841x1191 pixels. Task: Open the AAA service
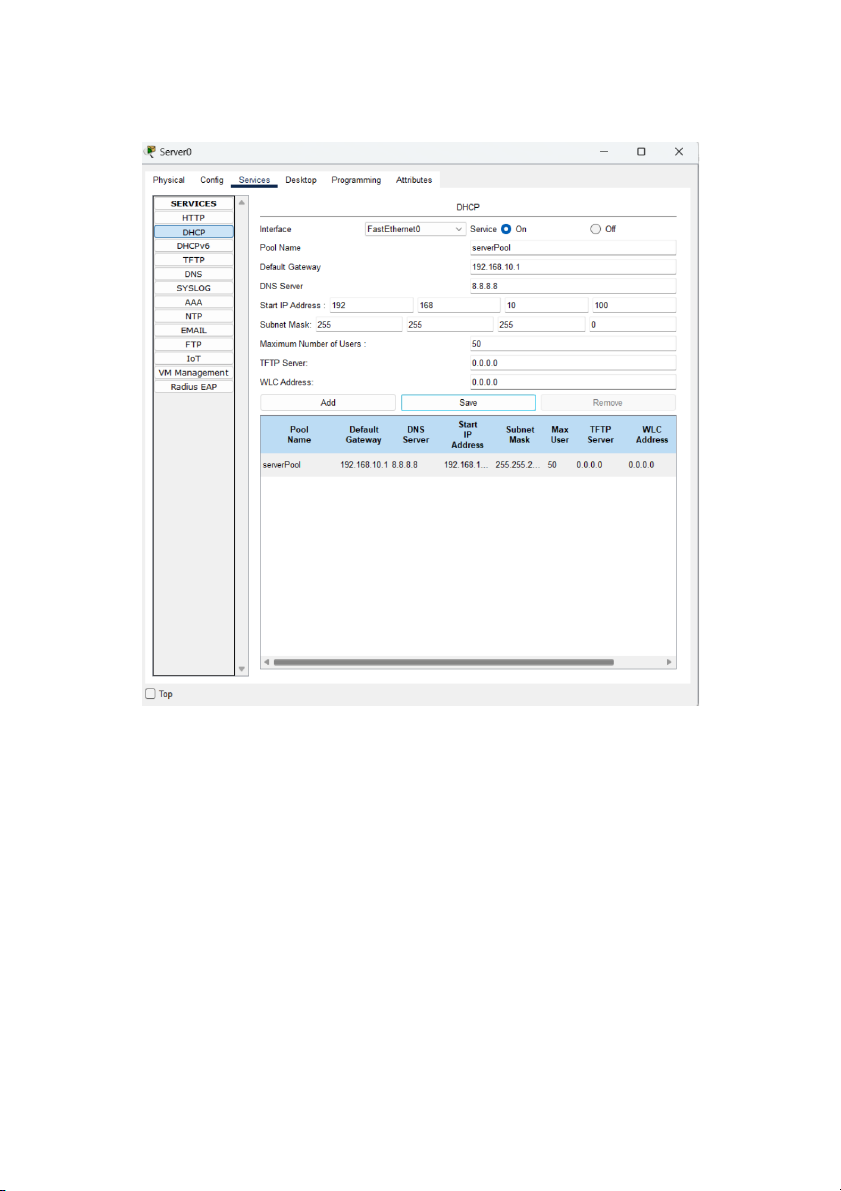194,302
